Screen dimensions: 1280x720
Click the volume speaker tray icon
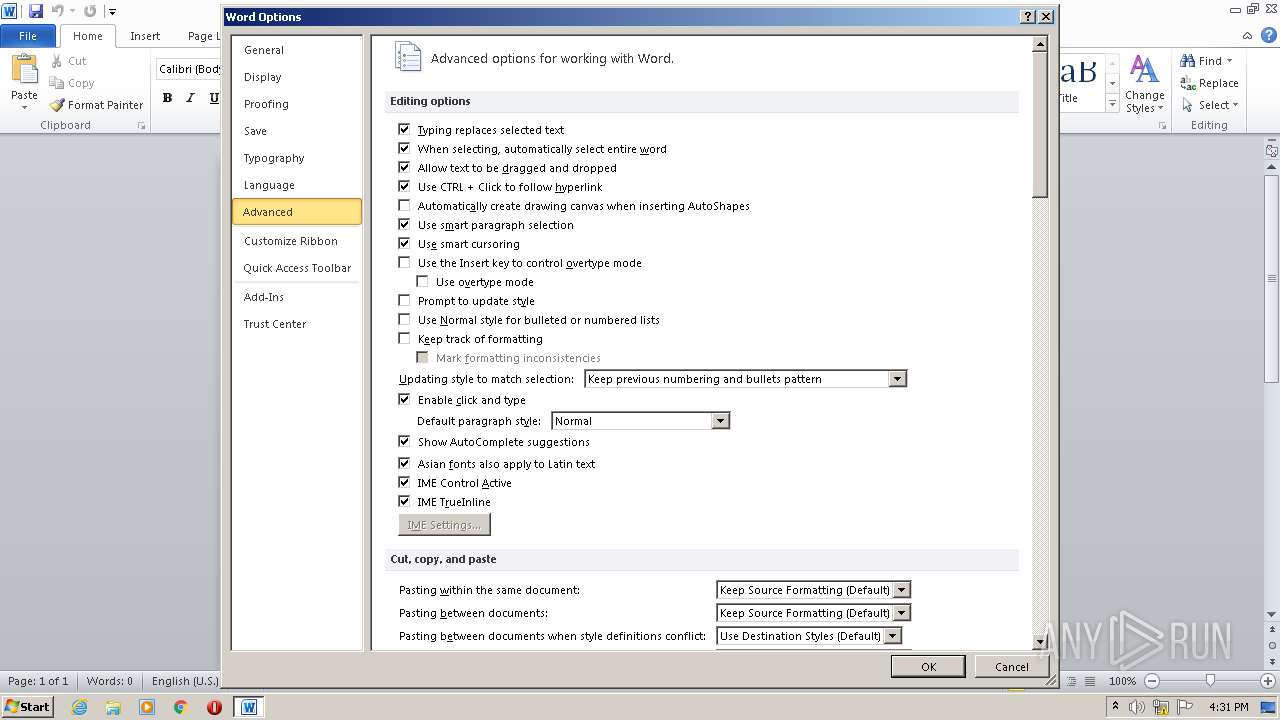click(x=1136, y=707)
